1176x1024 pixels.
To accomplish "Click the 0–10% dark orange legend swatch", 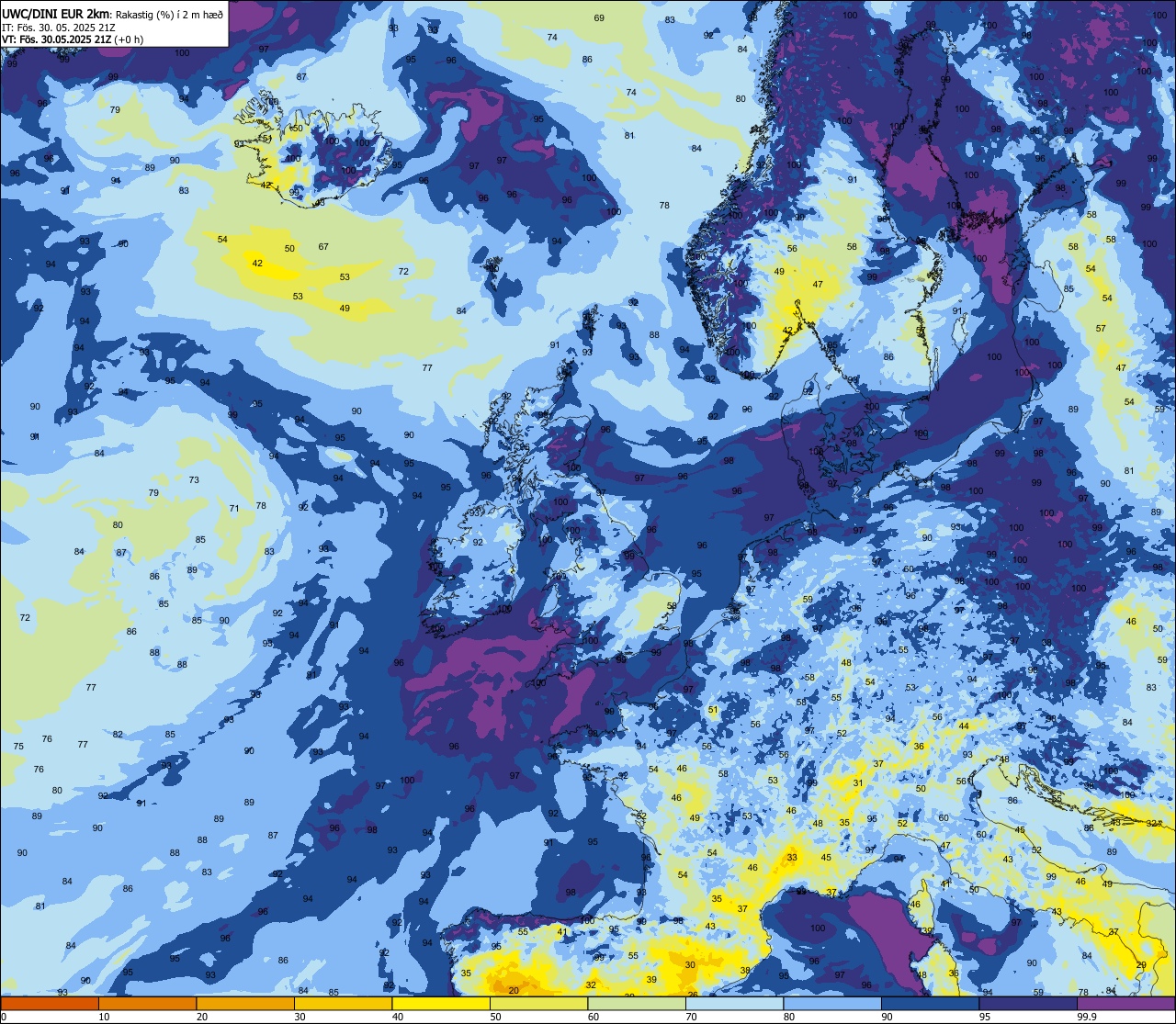I will click(50, 1003).
